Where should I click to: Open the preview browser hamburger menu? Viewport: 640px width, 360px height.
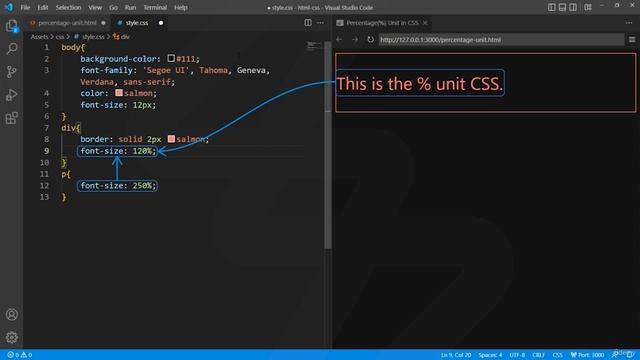(x=632, y=40)
